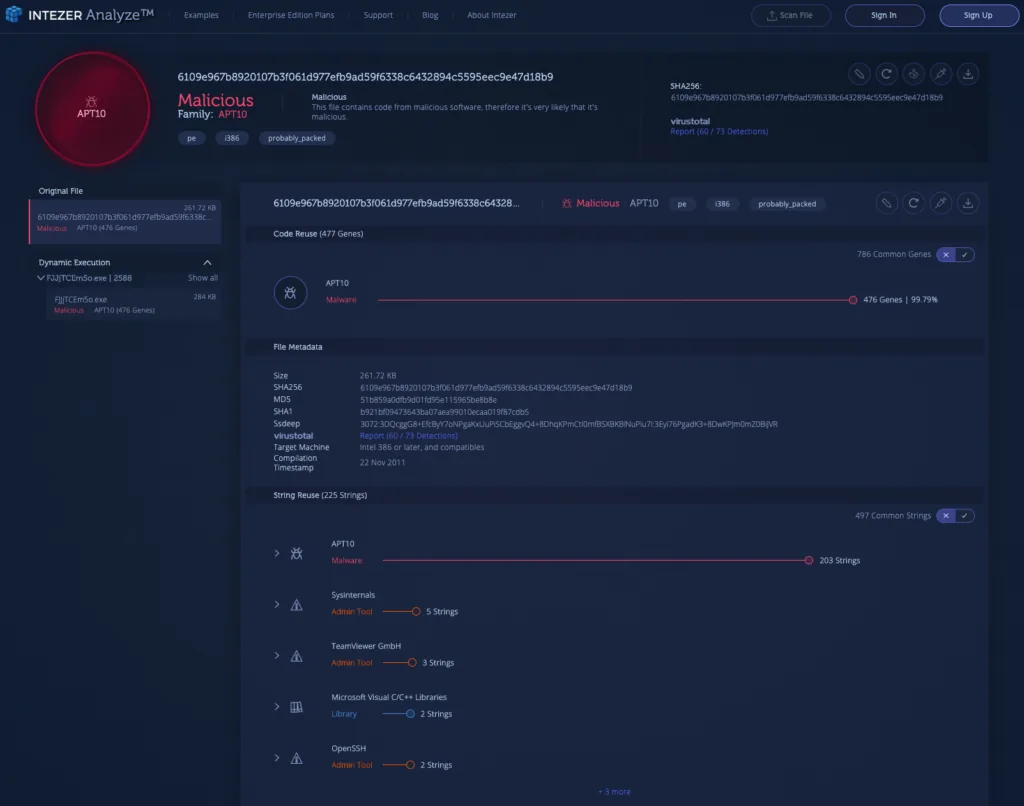1024x806 pixels.
Task: Open VirusTotal report link in File Metadata
Action: 409,436
